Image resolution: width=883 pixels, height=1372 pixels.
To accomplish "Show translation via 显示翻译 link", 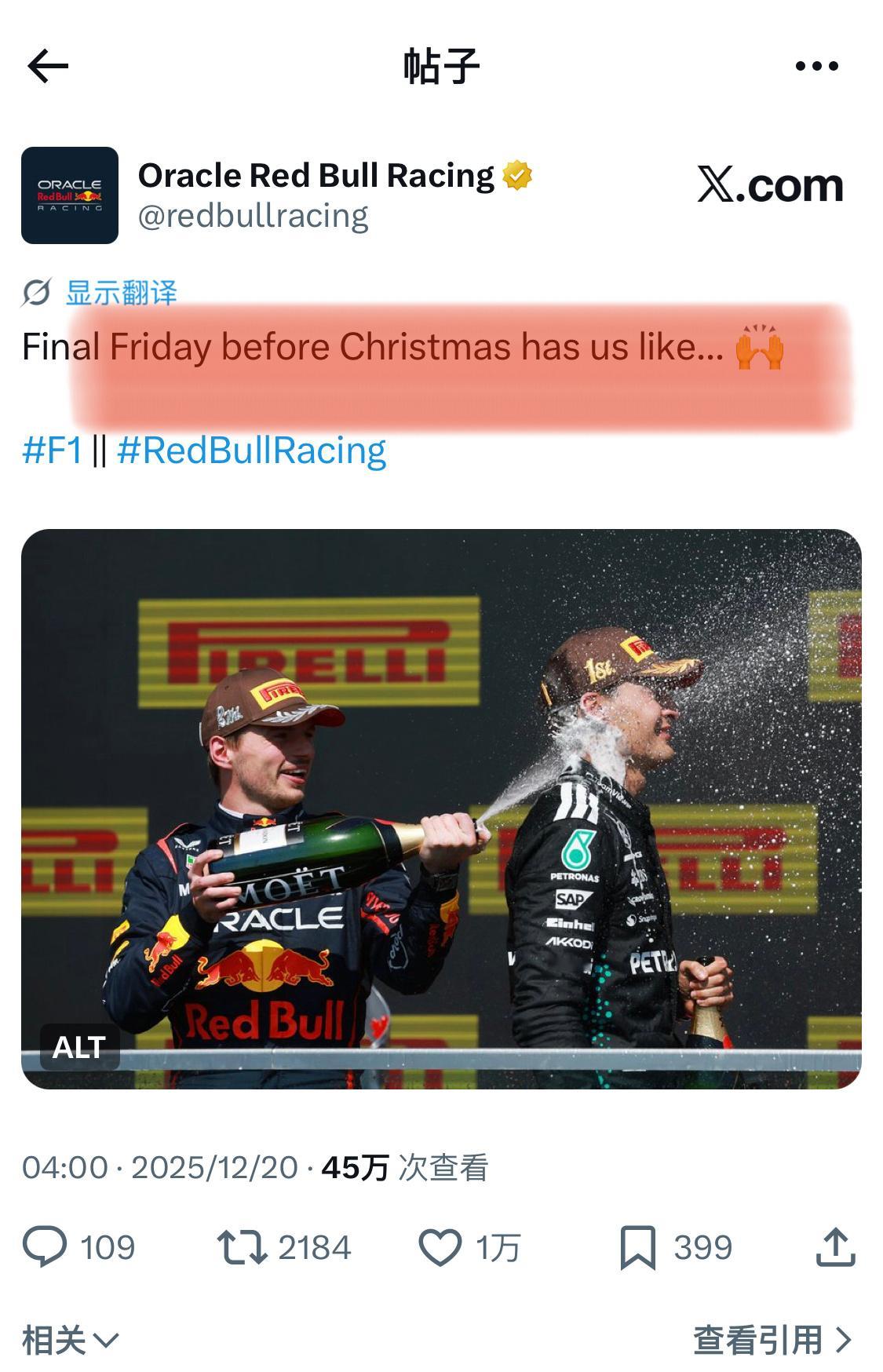I will 122,293.
